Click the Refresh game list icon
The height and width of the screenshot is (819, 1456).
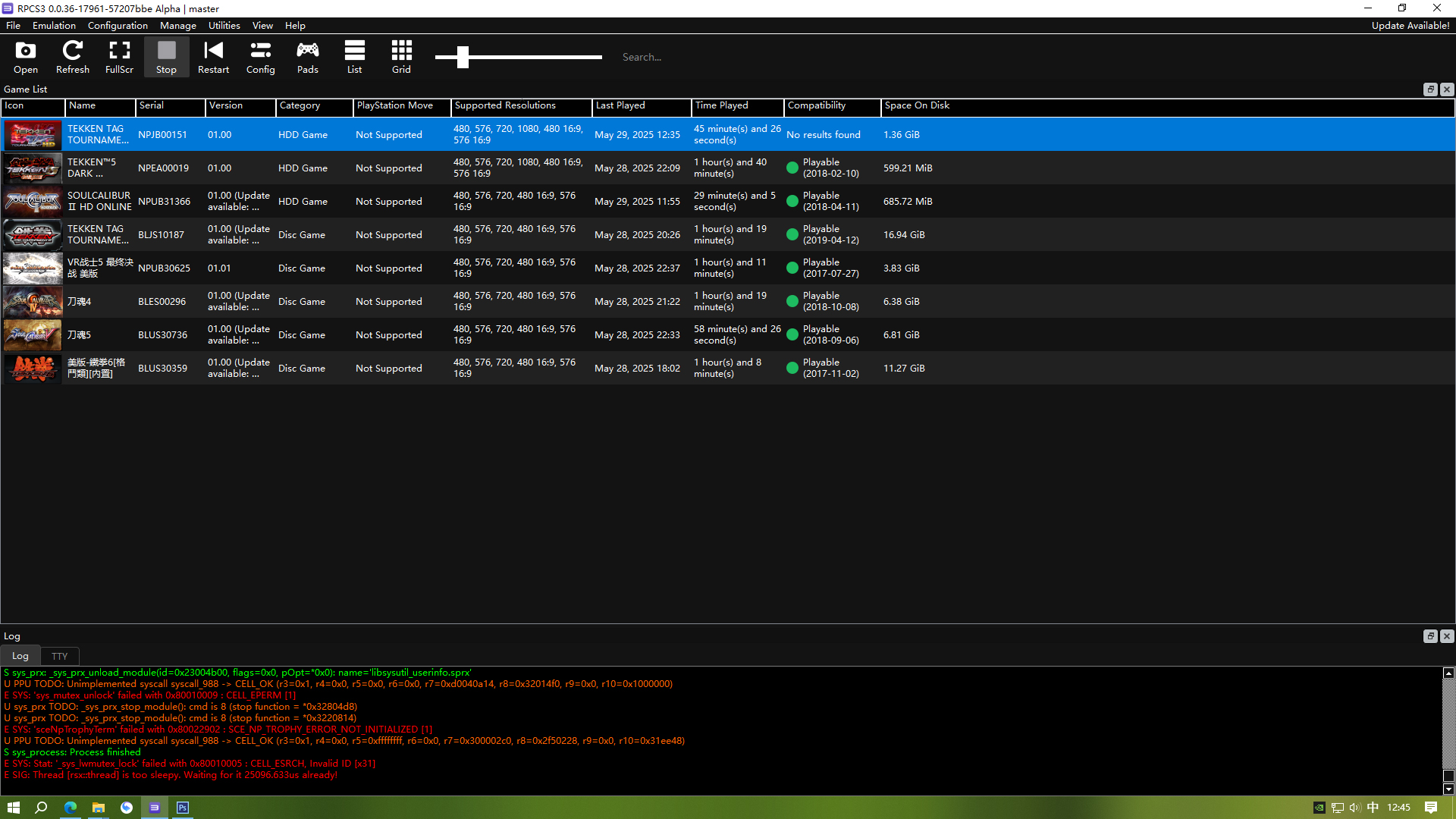(73, 57)
